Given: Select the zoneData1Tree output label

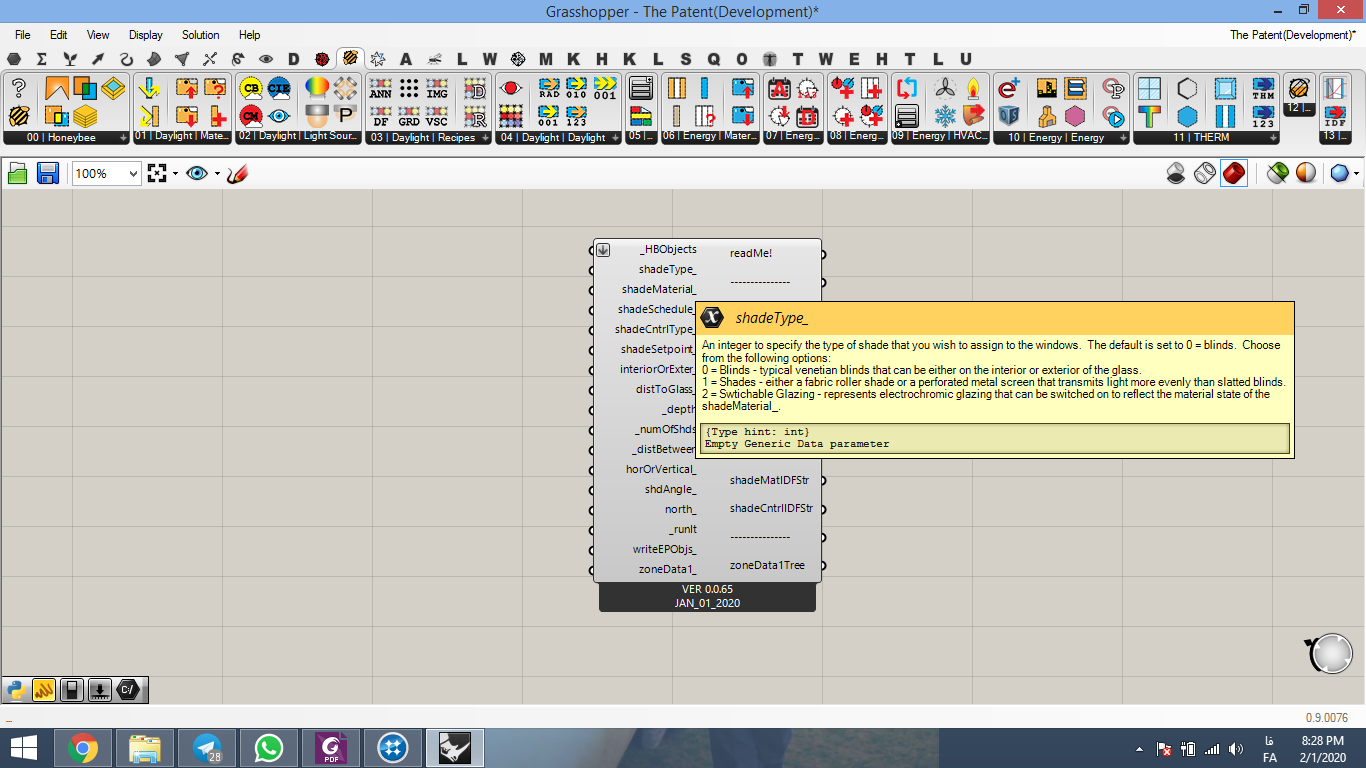Looking at the screenshot, I should [x=767, y=565].
